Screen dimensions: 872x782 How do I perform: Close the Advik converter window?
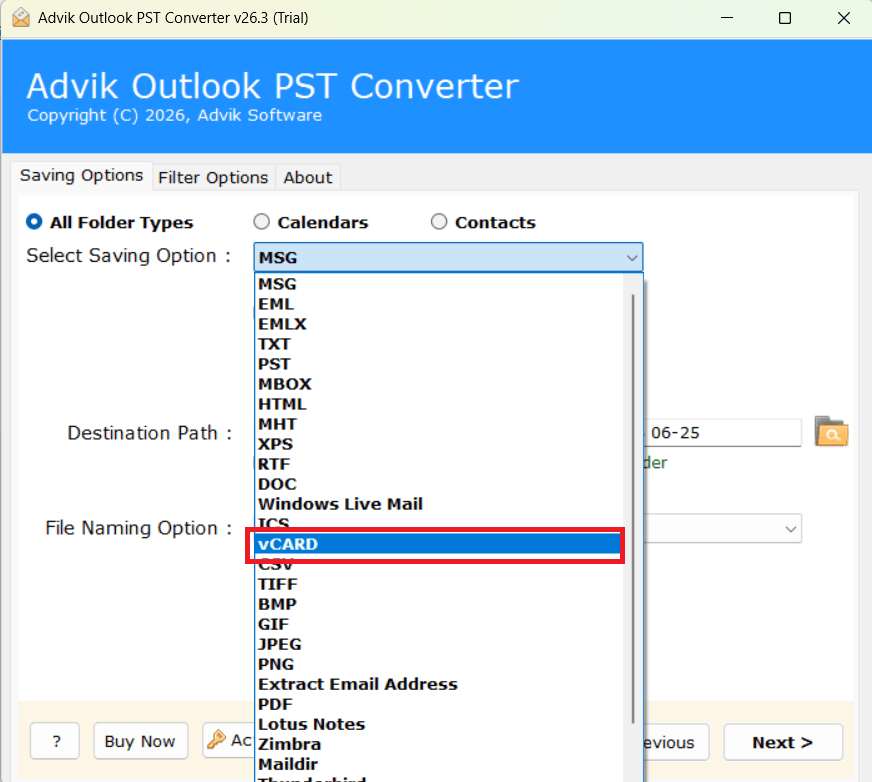[x=844, y=18]
